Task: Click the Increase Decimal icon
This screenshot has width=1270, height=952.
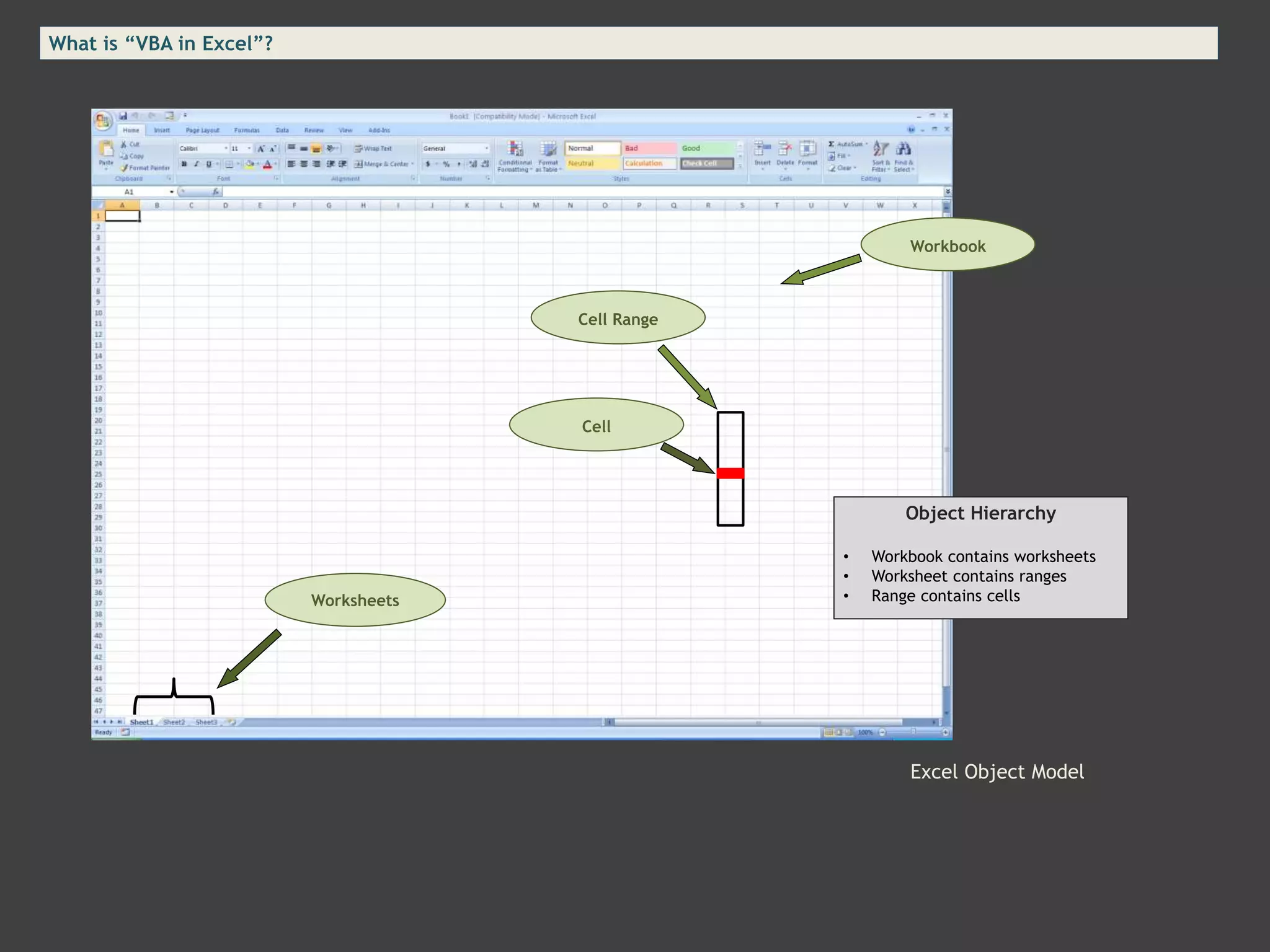Action: click(473, 164)
